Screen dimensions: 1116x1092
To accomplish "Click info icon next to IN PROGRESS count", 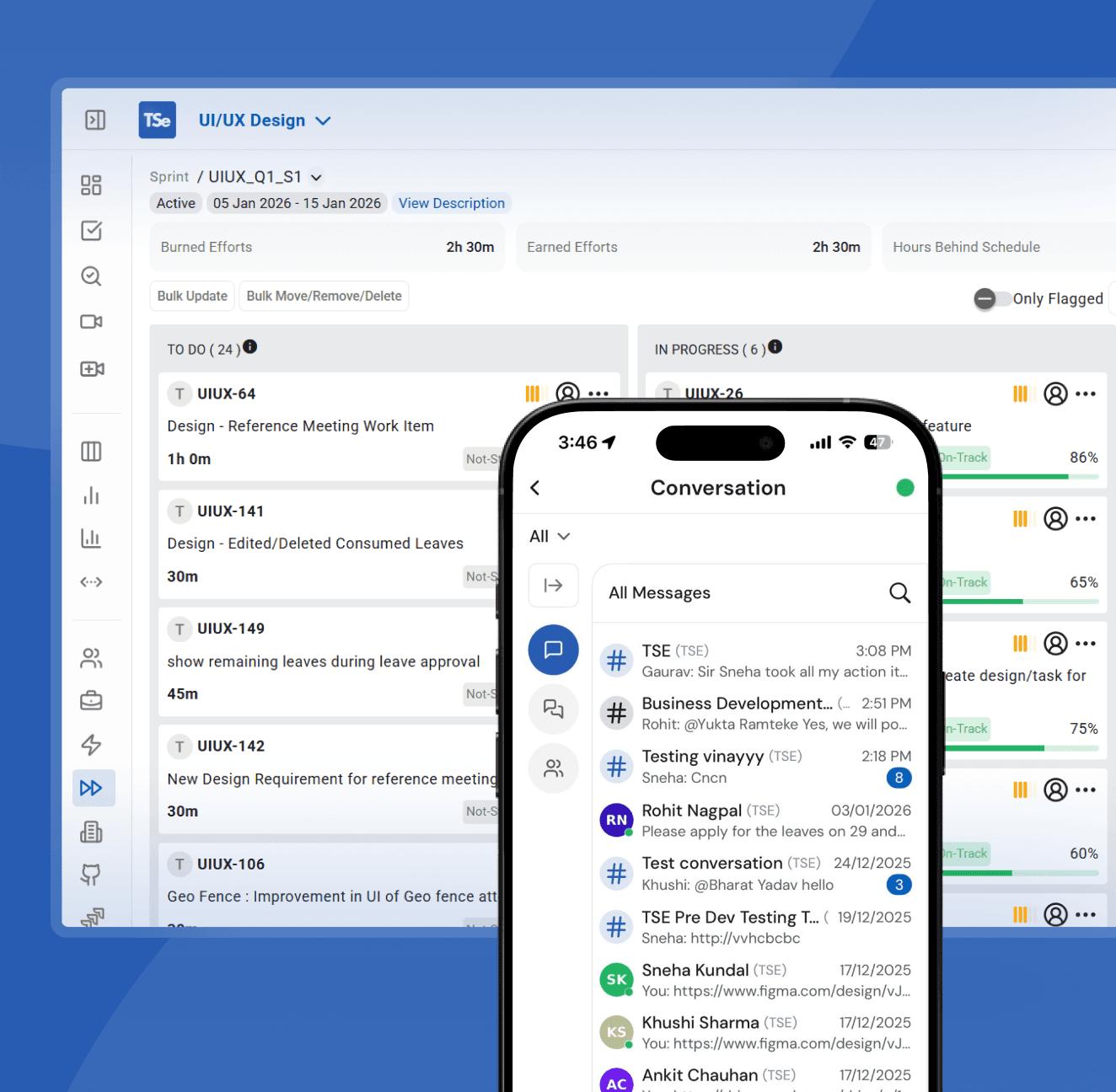I will [775, 346].
